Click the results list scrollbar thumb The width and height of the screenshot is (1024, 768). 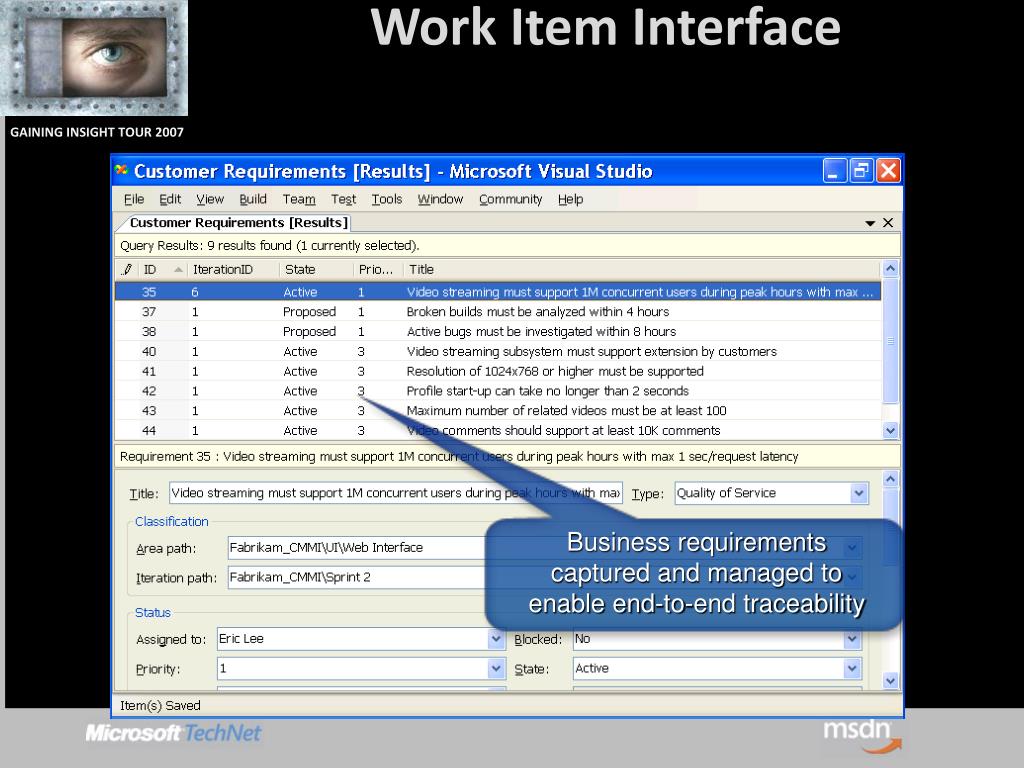[890, 340]
